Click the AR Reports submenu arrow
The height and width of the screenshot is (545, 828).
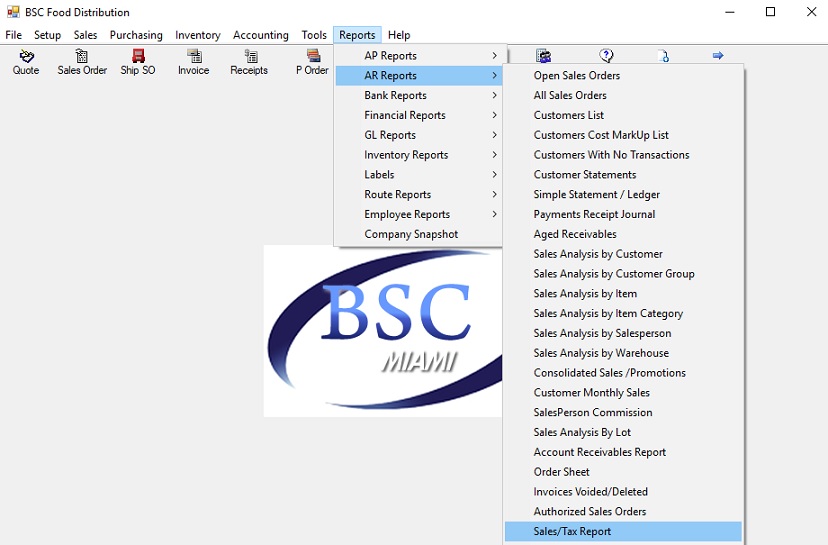(x=494, y=76)
